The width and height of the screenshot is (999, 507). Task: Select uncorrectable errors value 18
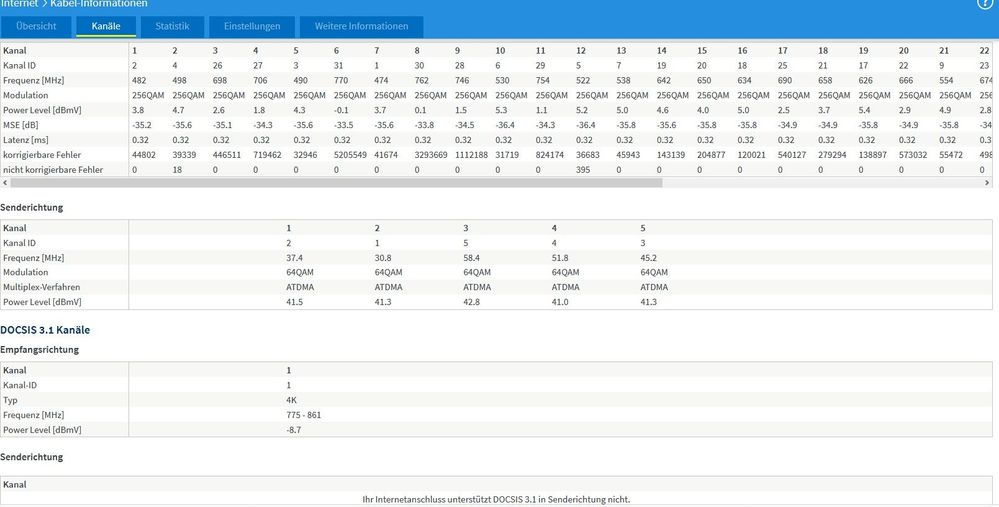click(x=177, y=170)
